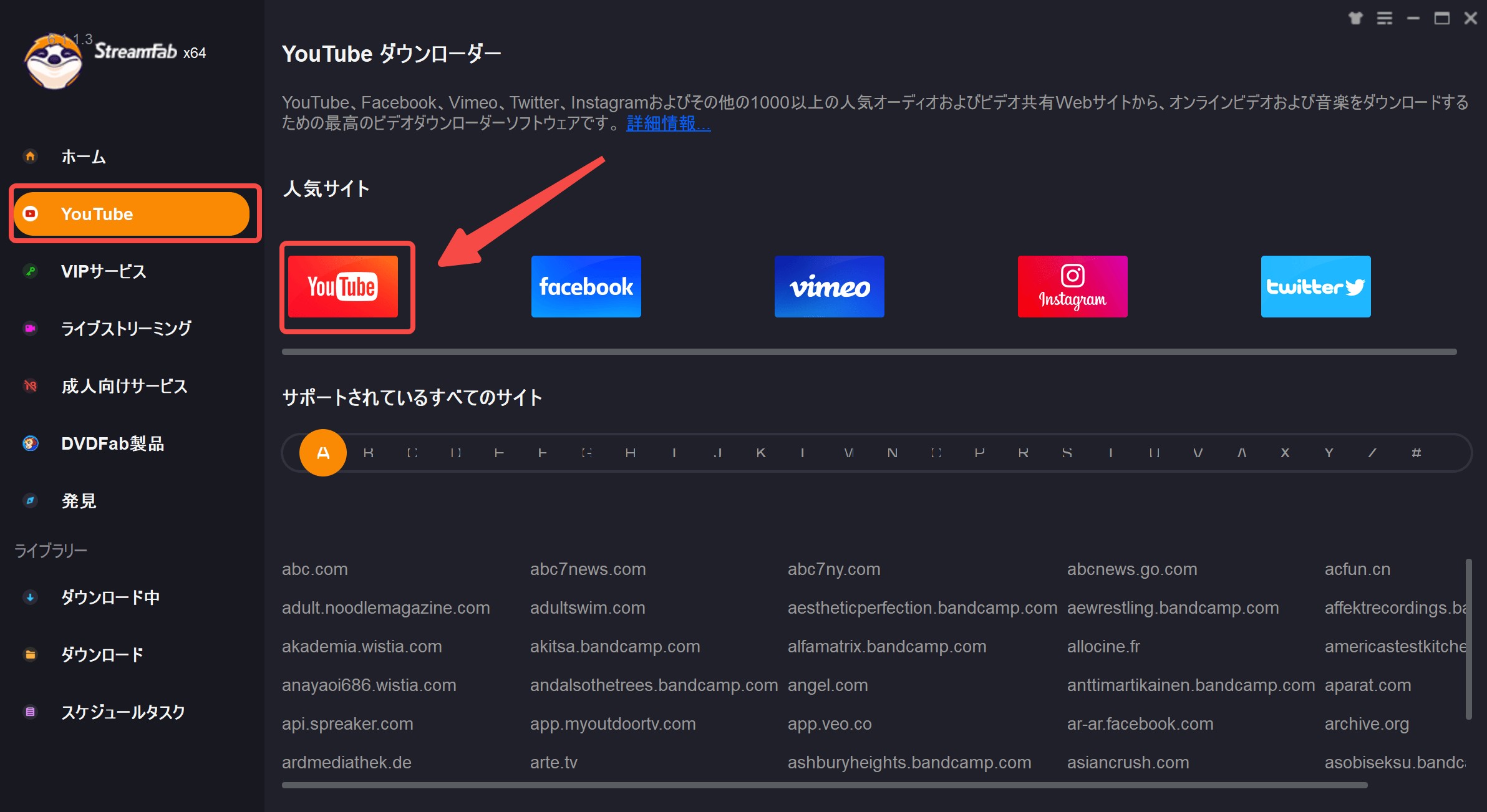Click the popular sites horizontal scrollbar

(x=869, y=352)
